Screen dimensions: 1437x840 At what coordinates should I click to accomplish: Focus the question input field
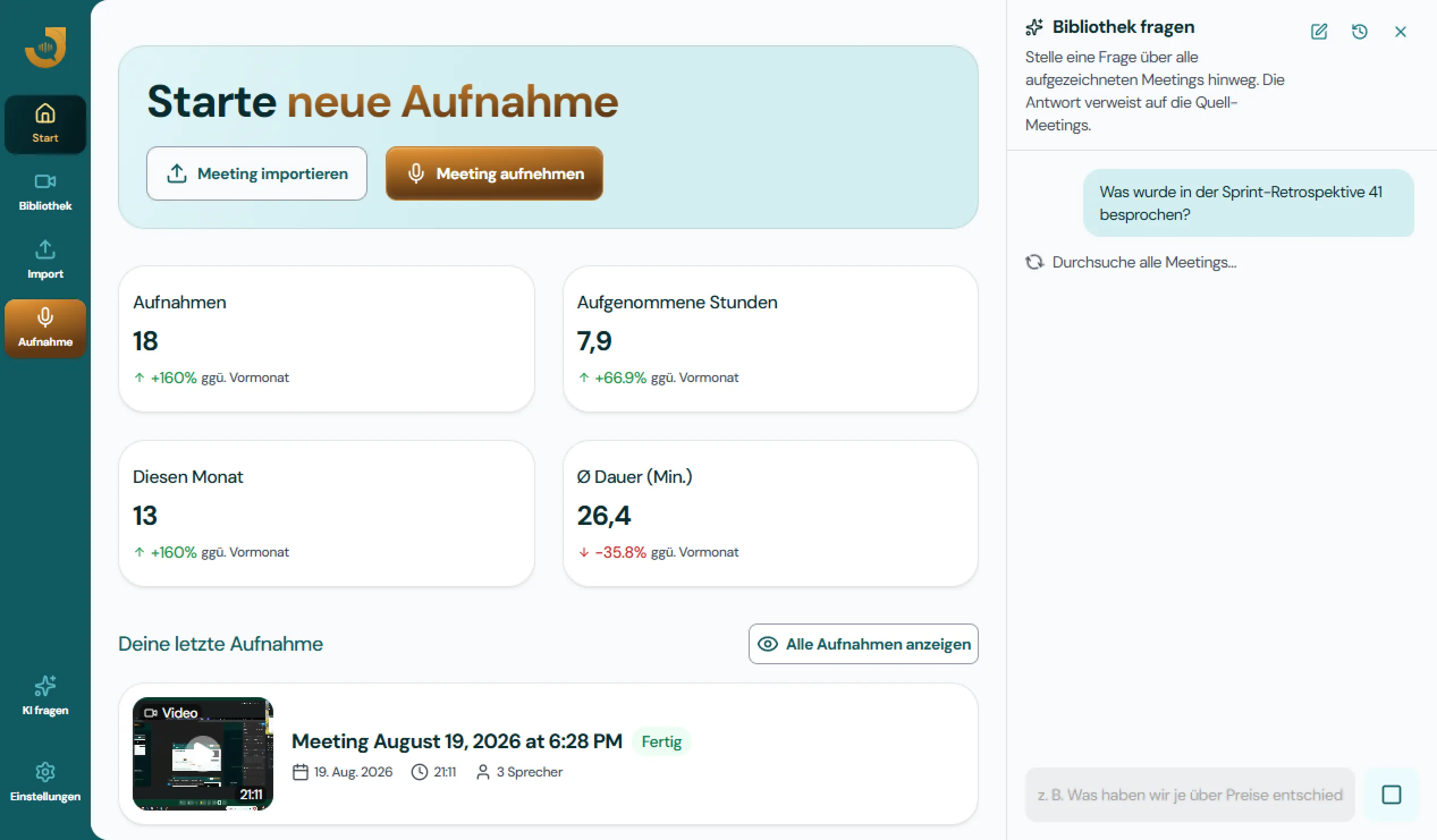[x=1190, y=795]
